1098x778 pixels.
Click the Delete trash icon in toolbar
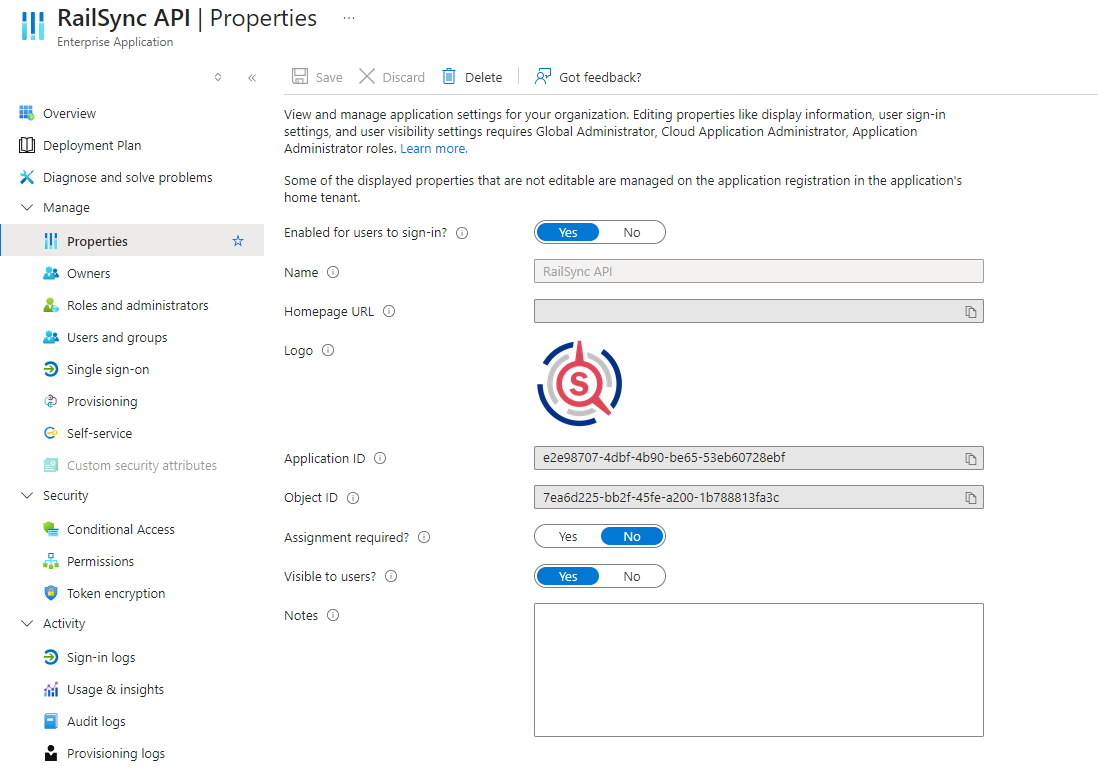pos(450,77)
